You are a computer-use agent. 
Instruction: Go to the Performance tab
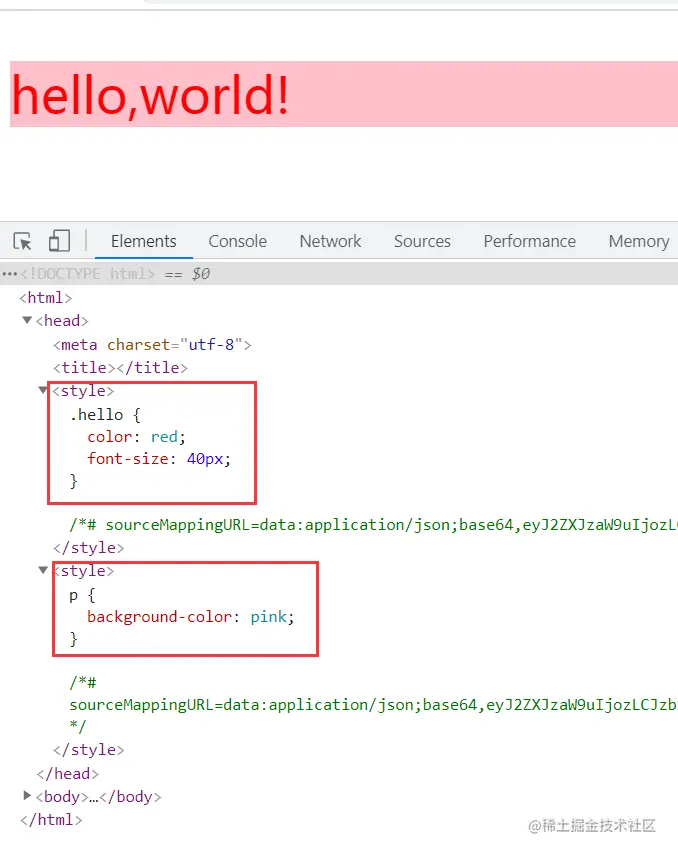pos(530,241)
